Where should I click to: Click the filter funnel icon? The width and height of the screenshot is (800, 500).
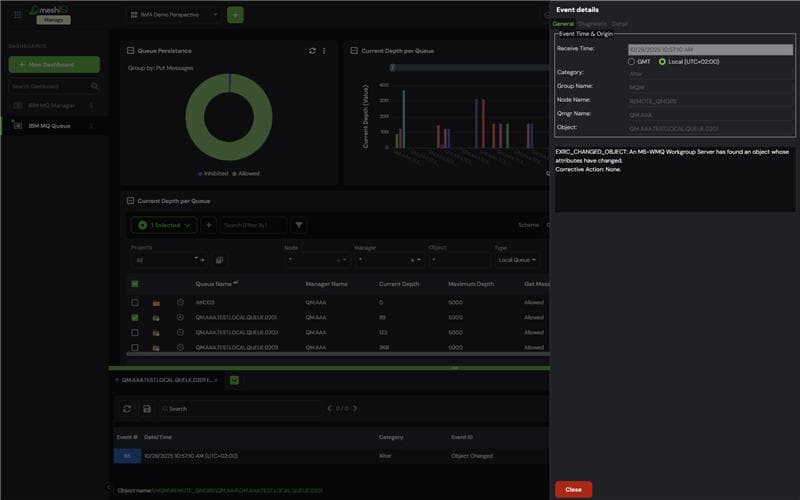(298, 226)
